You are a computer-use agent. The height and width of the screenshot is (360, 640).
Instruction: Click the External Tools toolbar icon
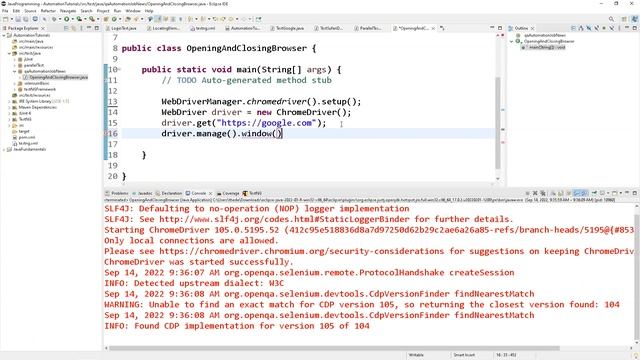(x=92, y=19)
